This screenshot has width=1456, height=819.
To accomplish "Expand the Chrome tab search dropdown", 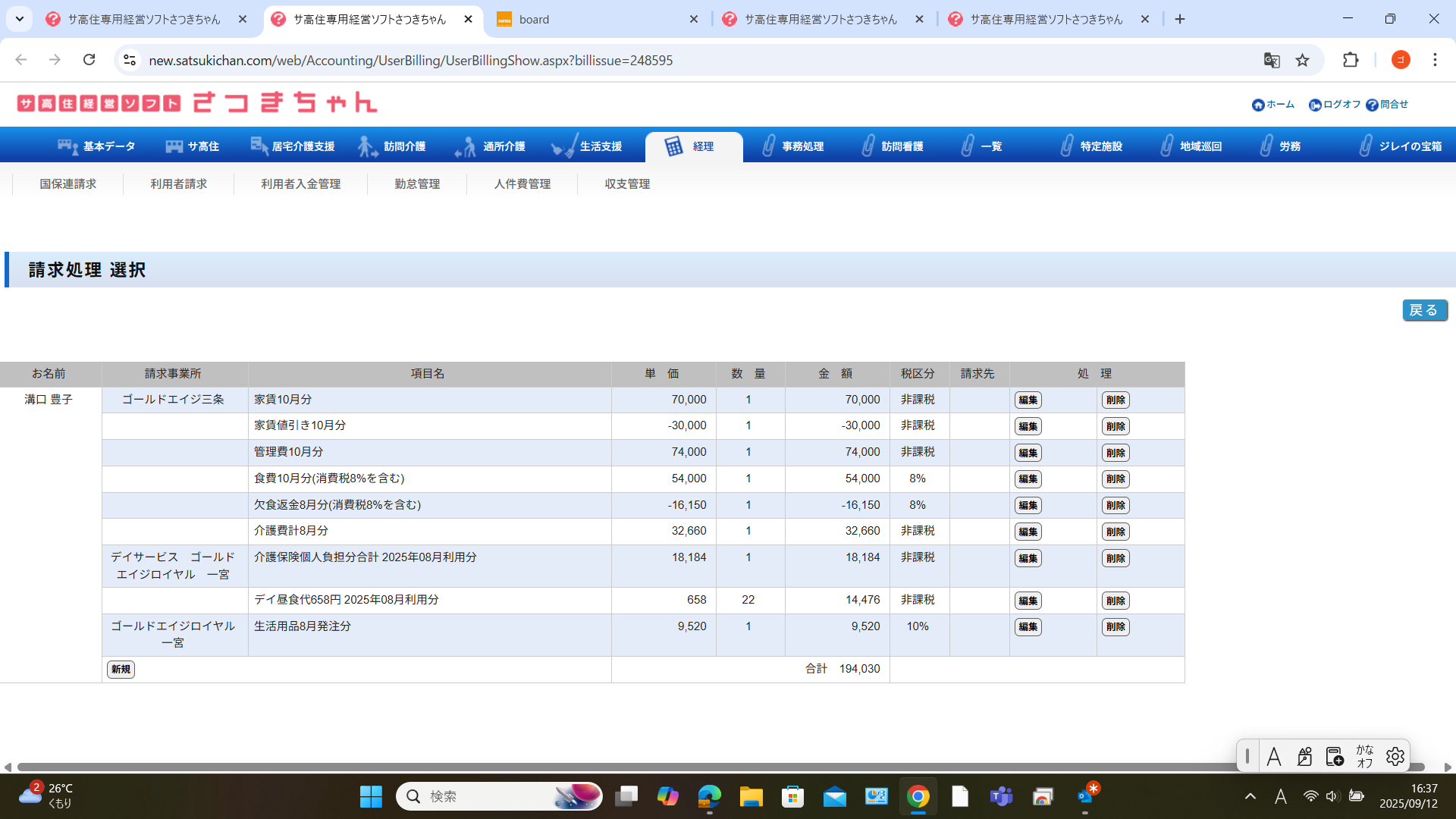I will 19,19.
